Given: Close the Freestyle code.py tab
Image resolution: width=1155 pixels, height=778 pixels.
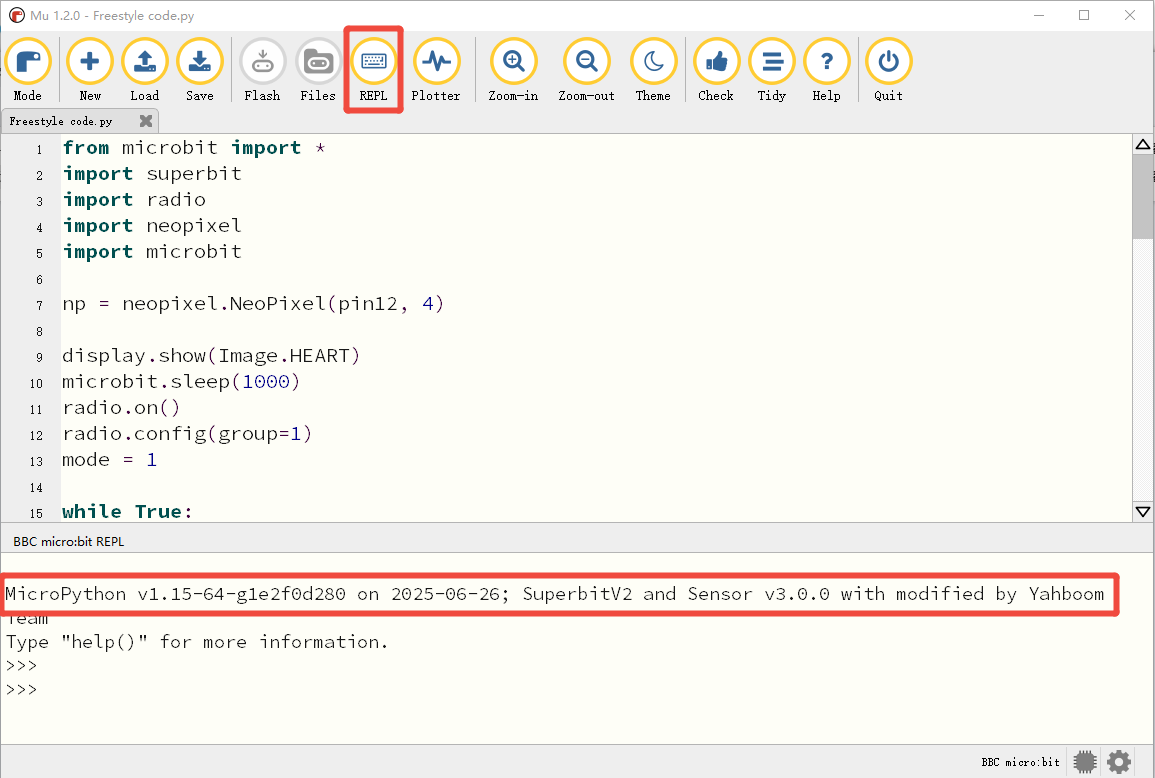Looking at the screenshot, I should click(x=146, y=121).
